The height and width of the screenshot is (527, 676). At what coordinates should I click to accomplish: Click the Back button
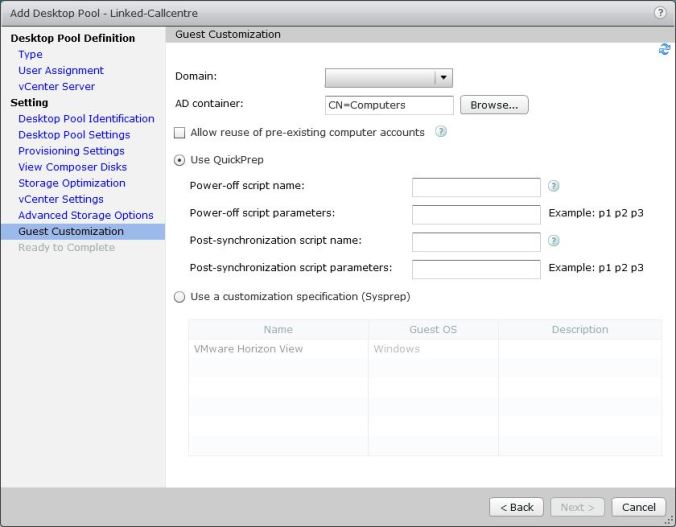pyautogui.click(x=517, y=507)
